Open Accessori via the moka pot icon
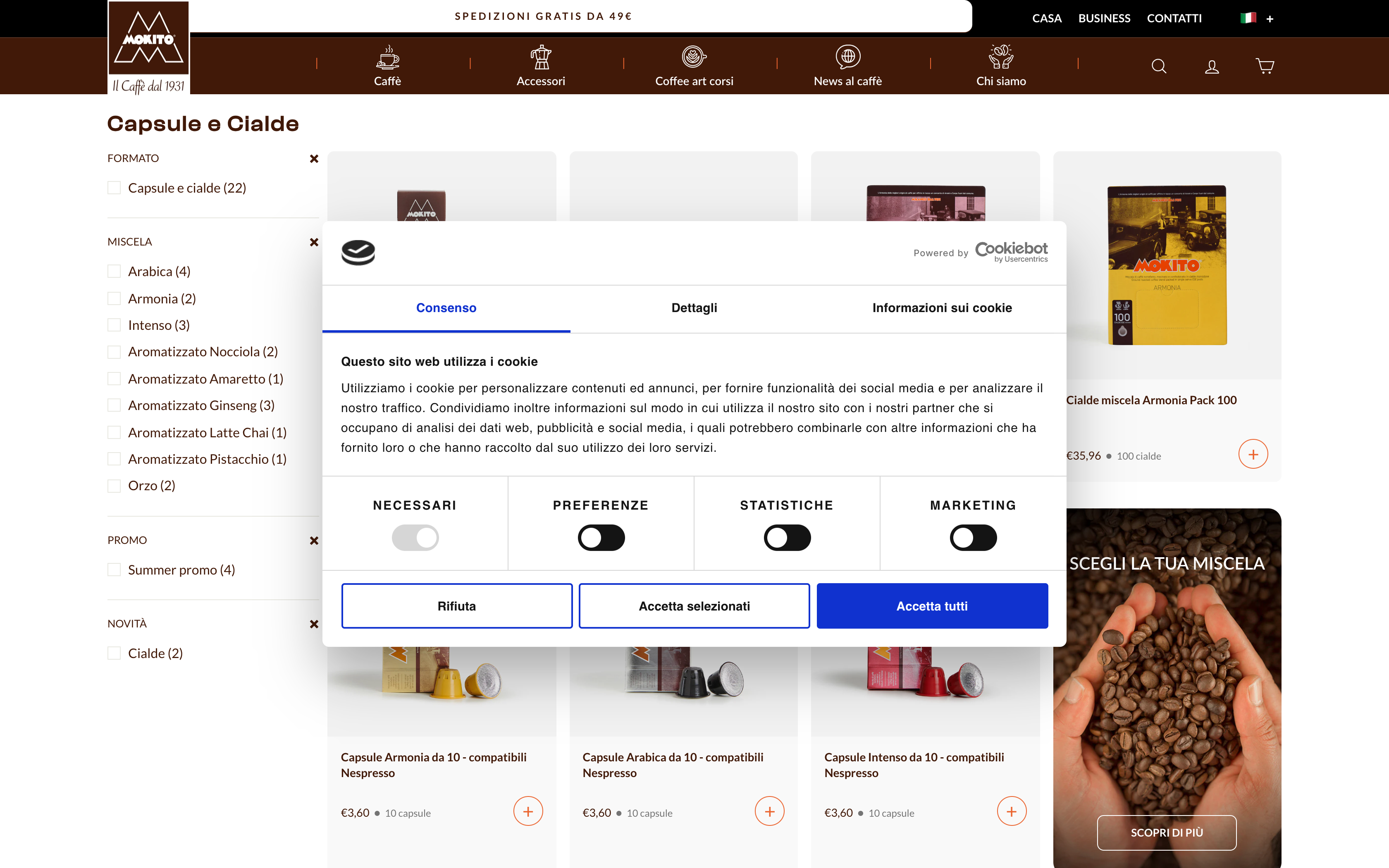The width and height of the screenshot is (1389, 868). coord(540,57)
